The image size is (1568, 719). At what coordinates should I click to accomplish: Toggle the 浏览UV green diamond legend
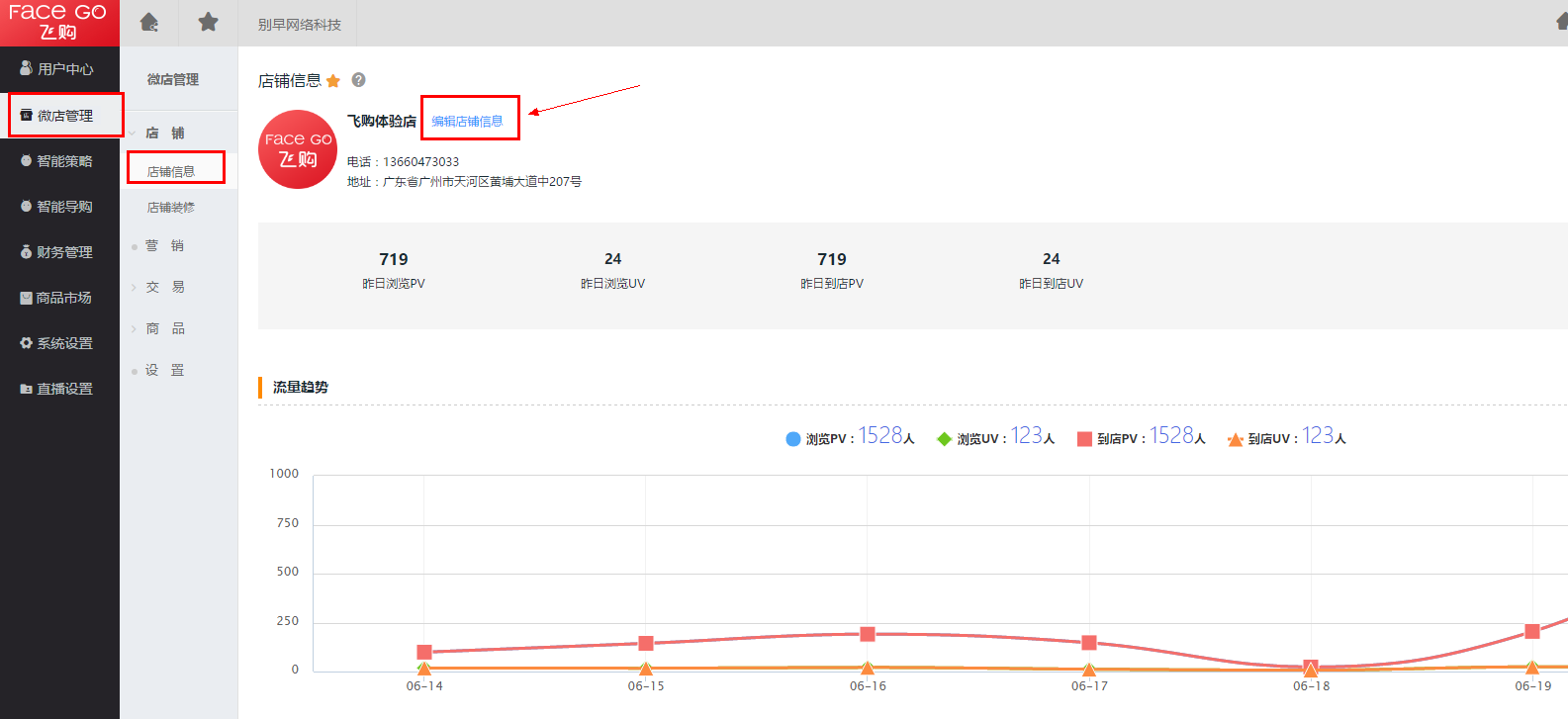coord(994,438)
